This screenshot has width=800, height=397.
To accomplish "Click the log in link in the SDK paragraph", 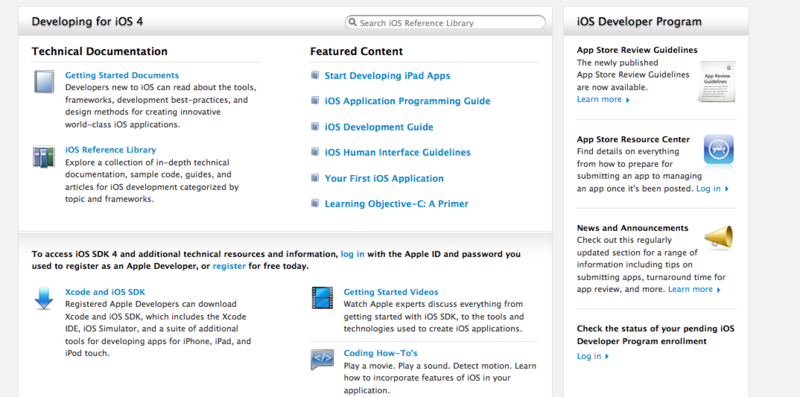I will [x=353, y=254].
